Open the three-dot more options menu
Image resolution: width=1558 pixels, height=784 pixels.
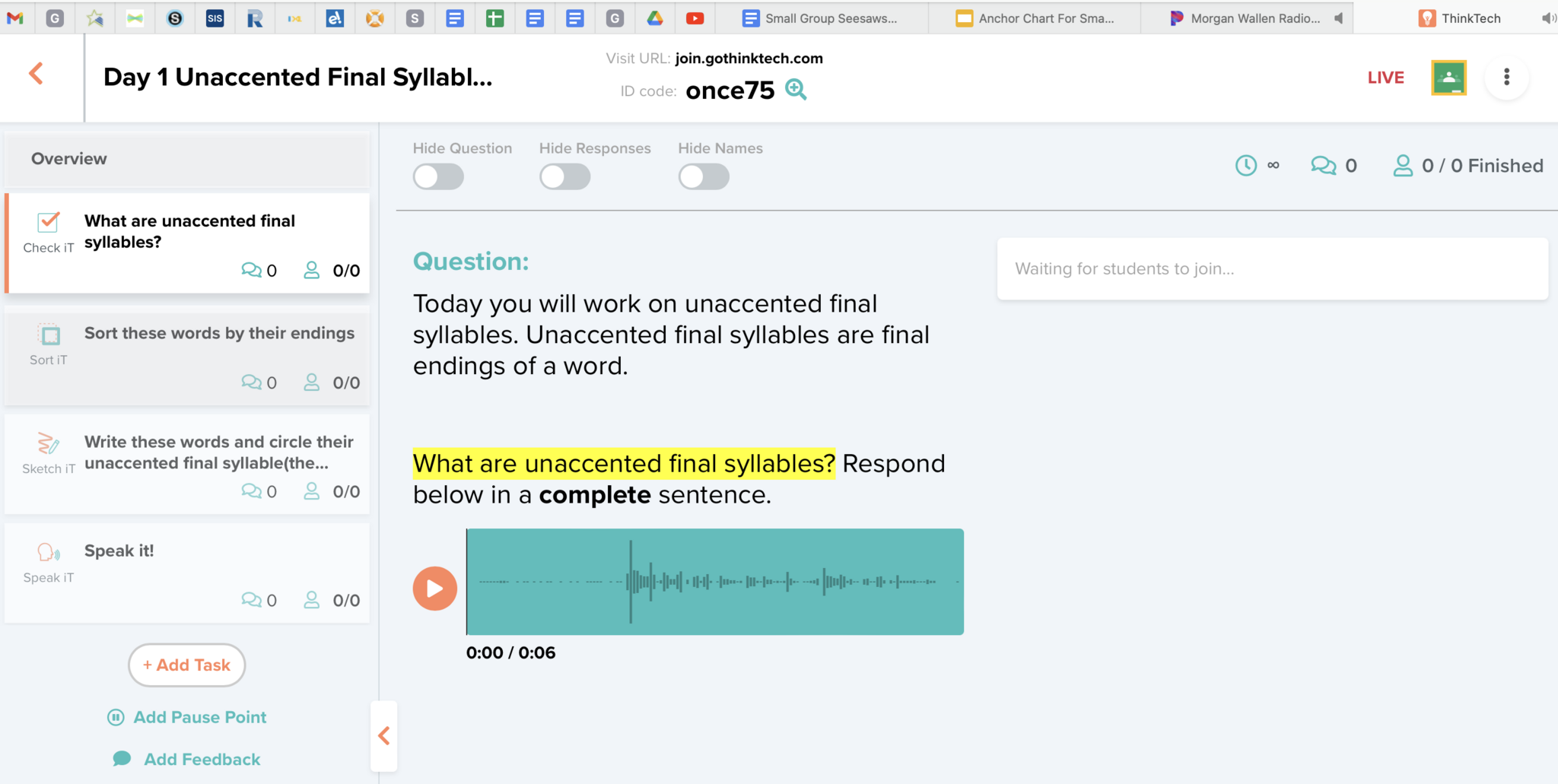pyautogui.click(x=1506, y=78)
